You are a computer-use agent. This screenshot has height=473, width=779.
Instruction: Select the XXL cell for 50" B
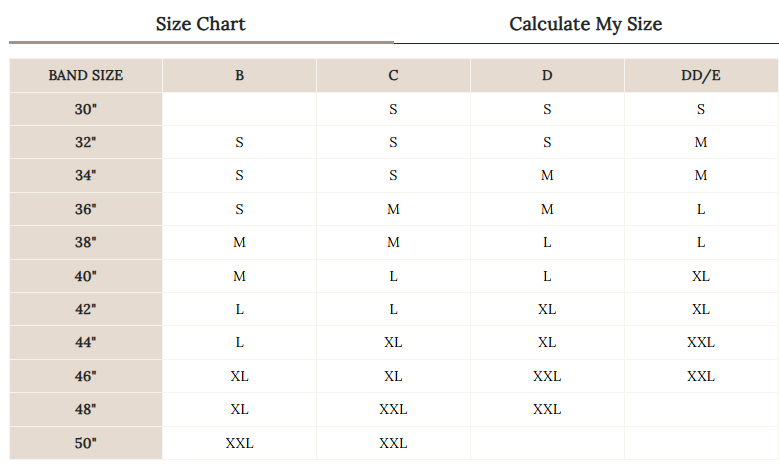(x=239, y=442)
